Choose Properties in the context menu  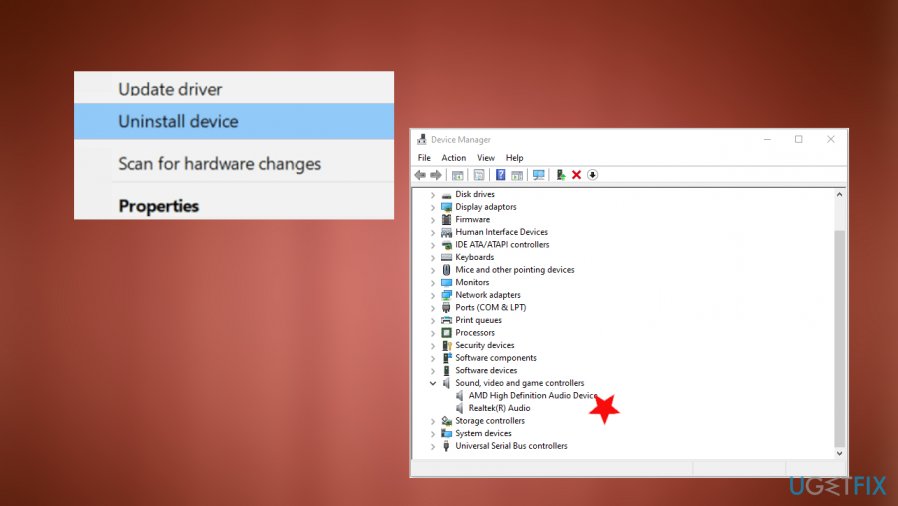[234, 205]
